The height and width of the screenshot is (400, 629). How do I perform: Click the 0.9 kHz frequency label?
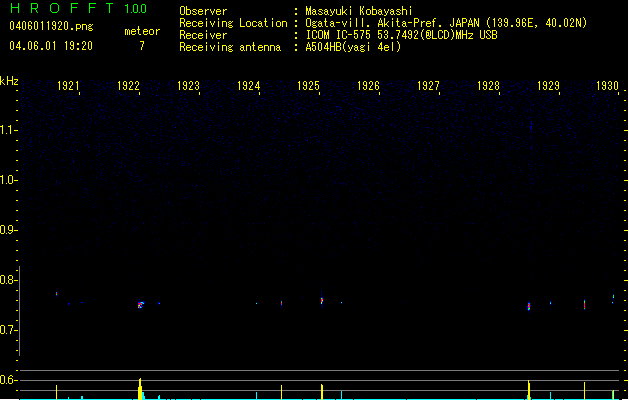pos(8,230)
